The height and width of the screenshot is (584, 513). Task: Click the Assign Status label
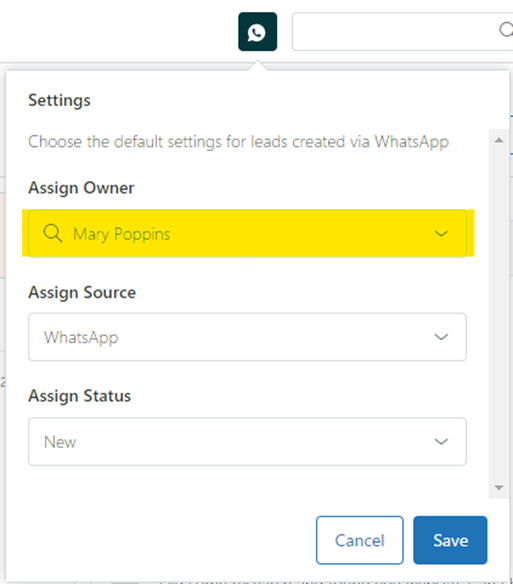(80, 396)
